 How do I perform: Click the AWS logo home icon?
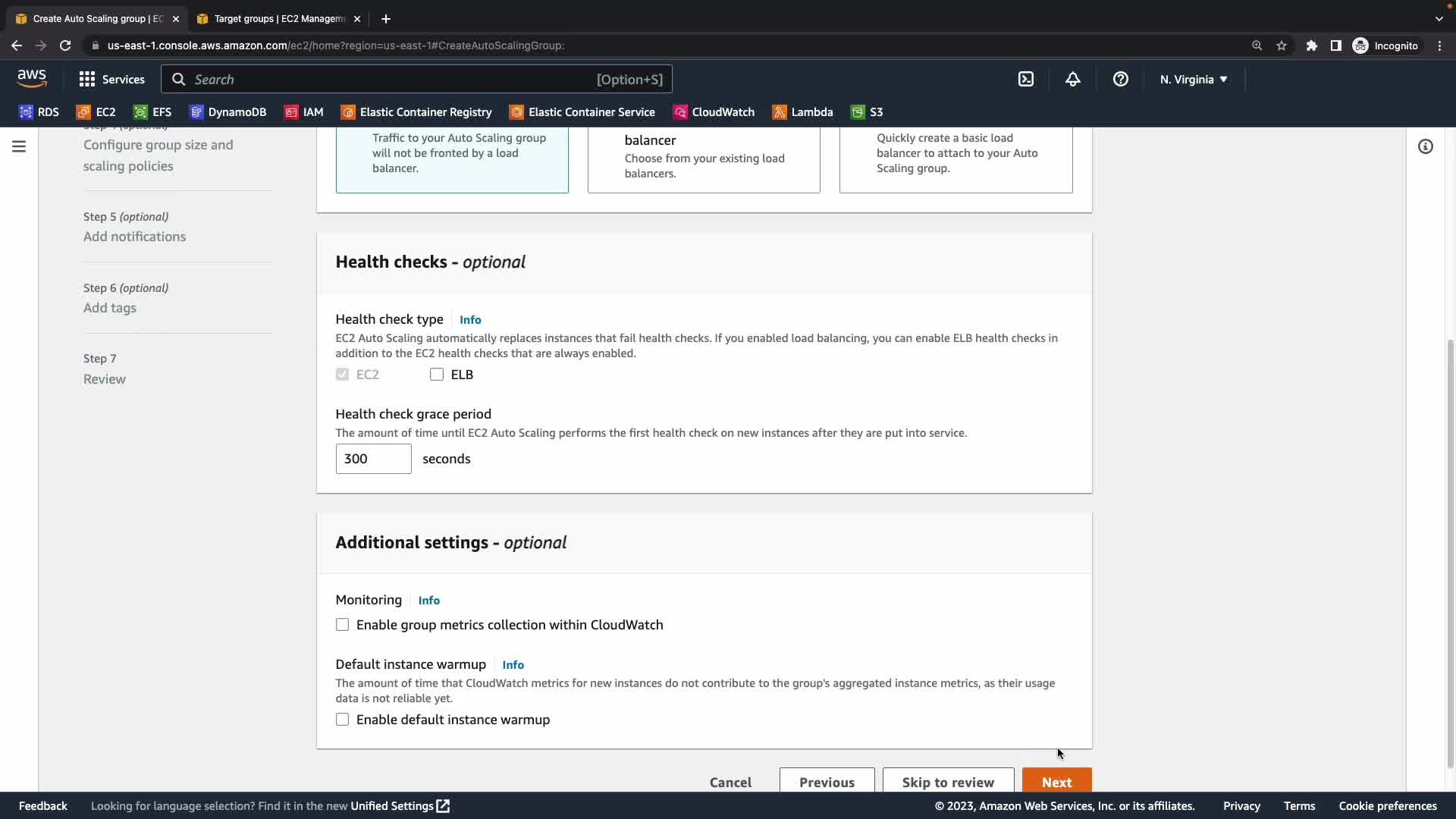pyautogui.click(x=32, y=77)
